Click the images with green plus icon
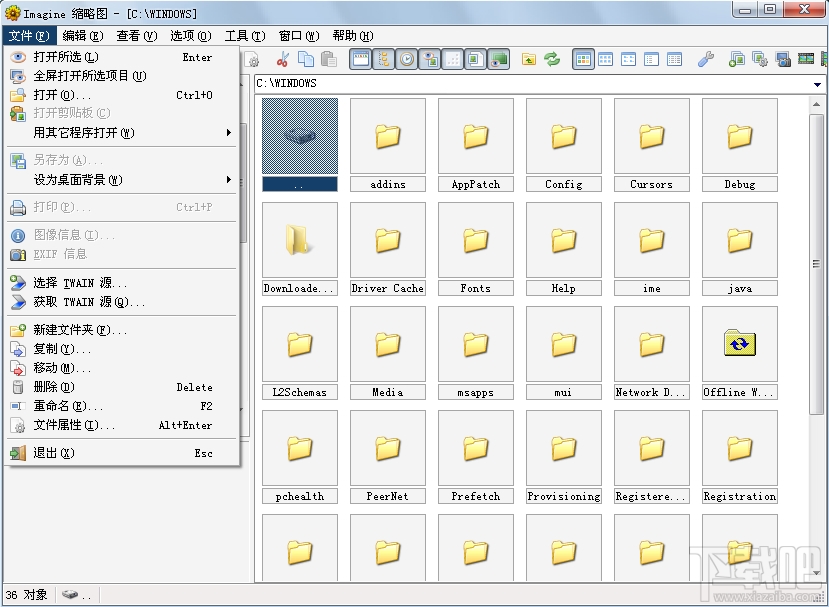829x607 pixels. 736,59
